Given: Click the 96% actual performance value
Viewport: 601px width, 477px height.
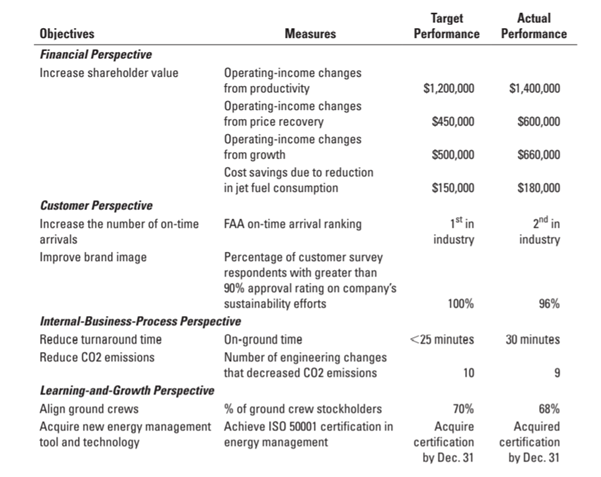Looking at the screenshot, I should click(x=548, y=305).
